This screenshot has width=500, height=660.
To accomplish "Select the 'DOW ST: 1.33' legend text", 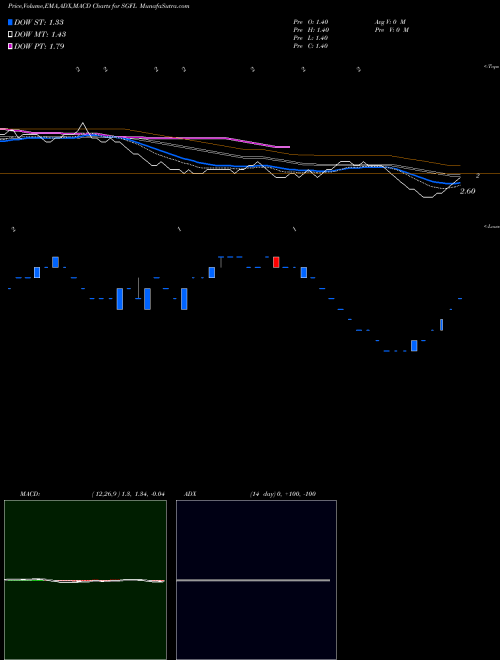I will (x=39, y=22).
